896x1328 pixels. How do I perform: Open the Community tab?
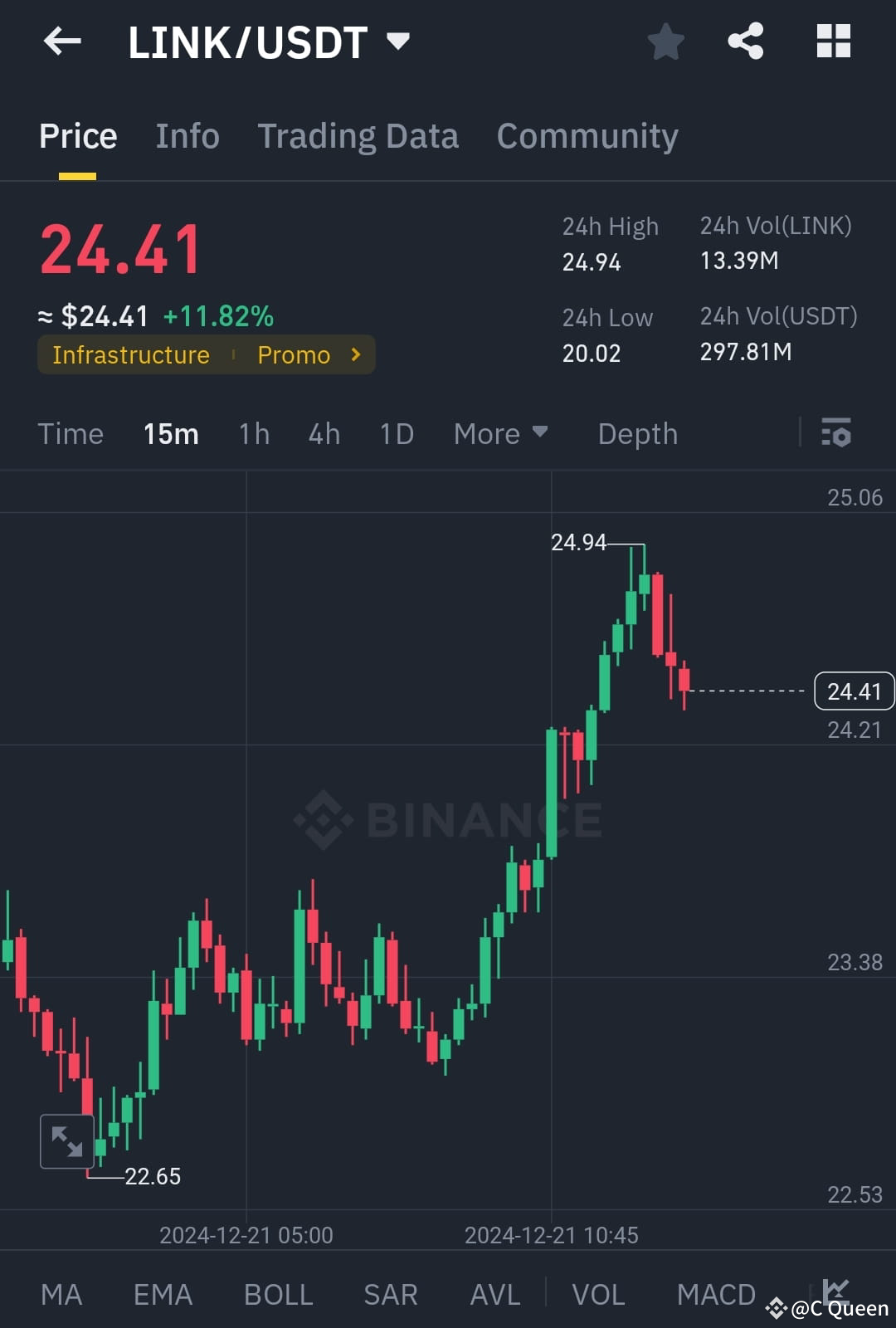coord(587,135)
